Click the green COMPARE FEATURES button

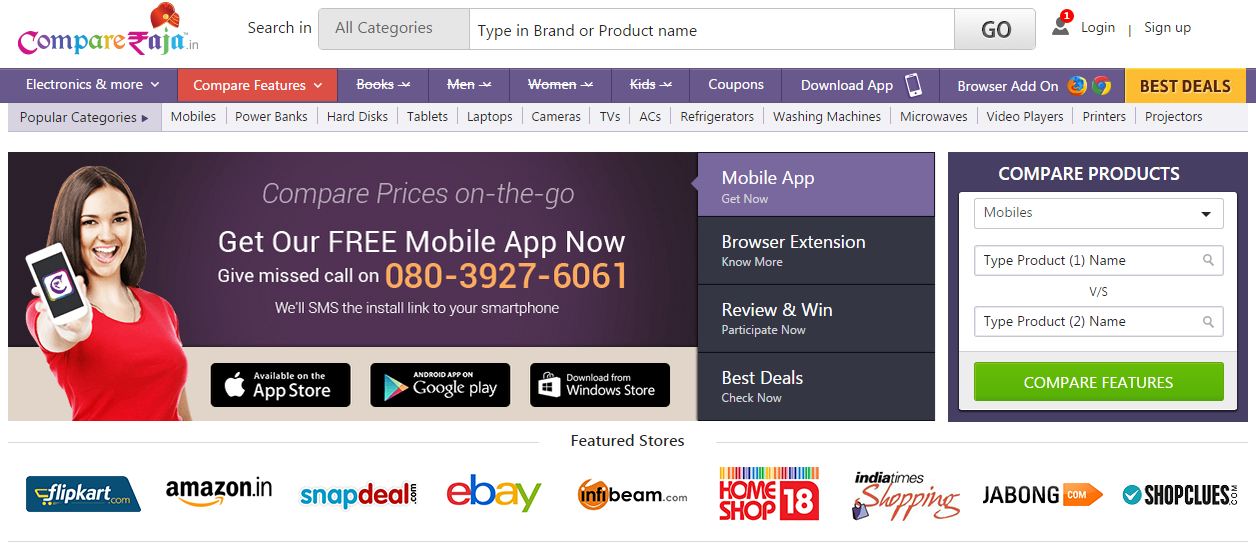pyautogui.click(x=1098, y=382)
